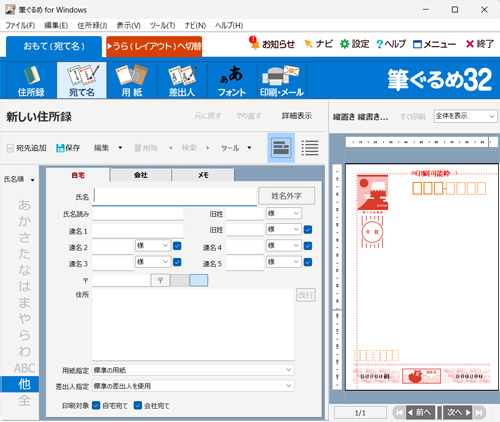Viewport: 500px width, 422px height.
Task: Switch to うら(レイアウト) side button
Action: [154, 46]
